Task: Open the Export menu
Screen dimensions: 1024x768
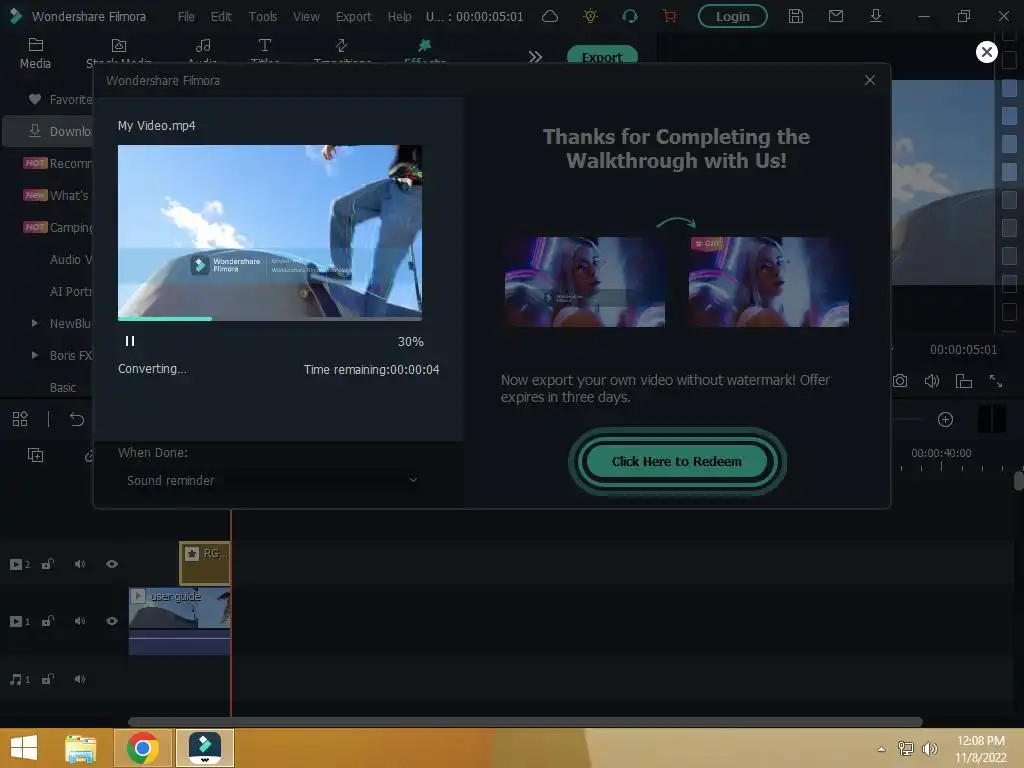Action: click(x=353, y=16)
